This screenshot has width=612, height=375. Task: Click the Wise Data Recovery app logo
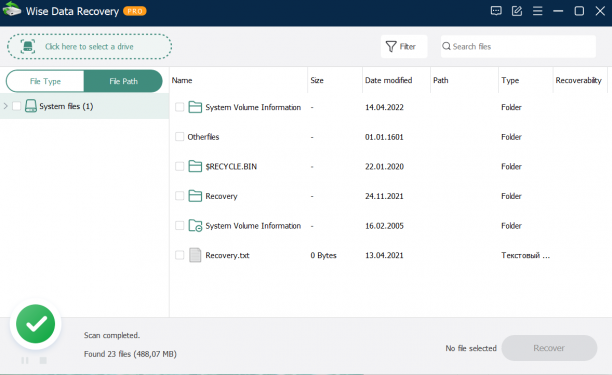click(x=12, y=9)
